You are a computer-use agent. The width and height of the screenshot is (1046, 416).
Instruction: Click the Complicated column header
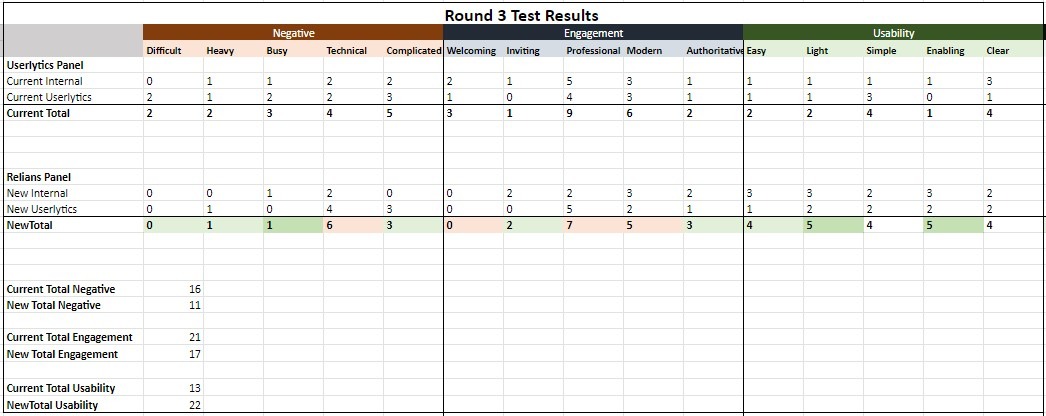click(413, 51)
